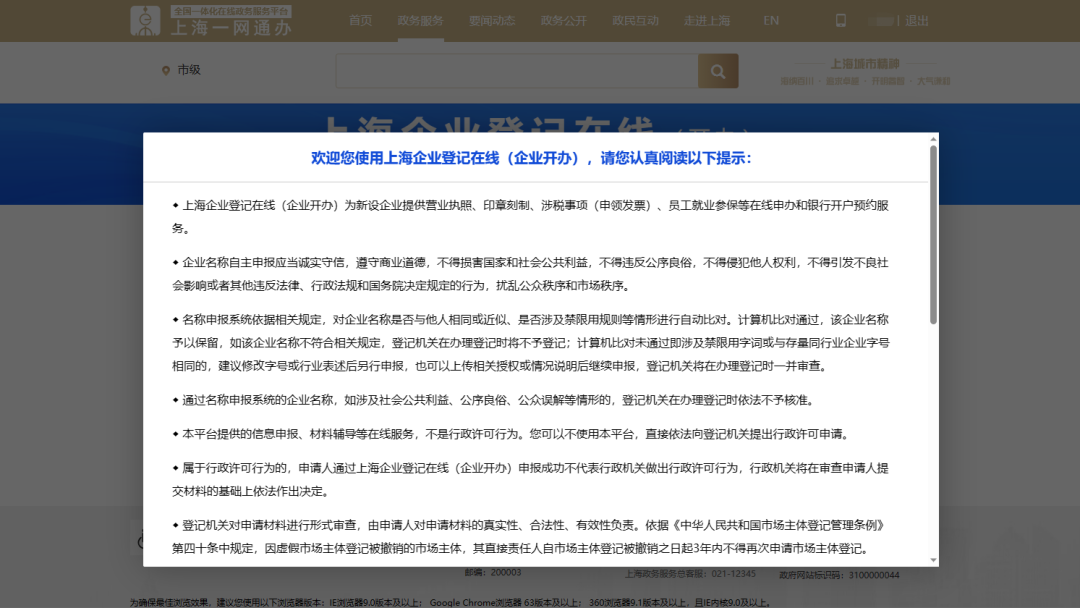Image resolution: width=1080 pixels, height=608 pixels.
Task: Click the small down arrow below the dialog scrollbar
Action: click(933, 562)
